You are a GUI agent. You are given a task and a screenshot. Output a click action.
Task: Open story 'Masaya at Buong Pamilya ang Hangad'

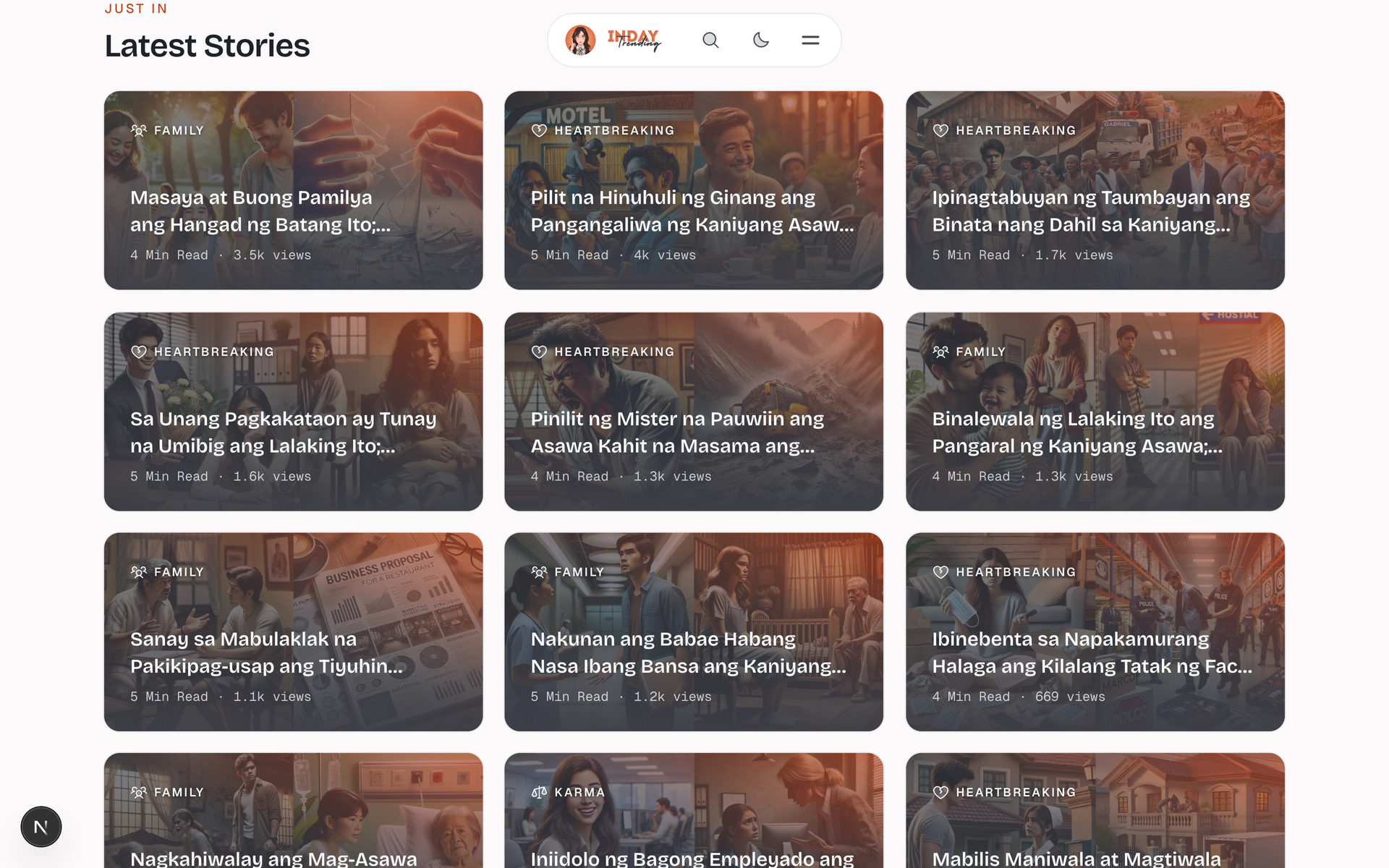pos(260,211)
